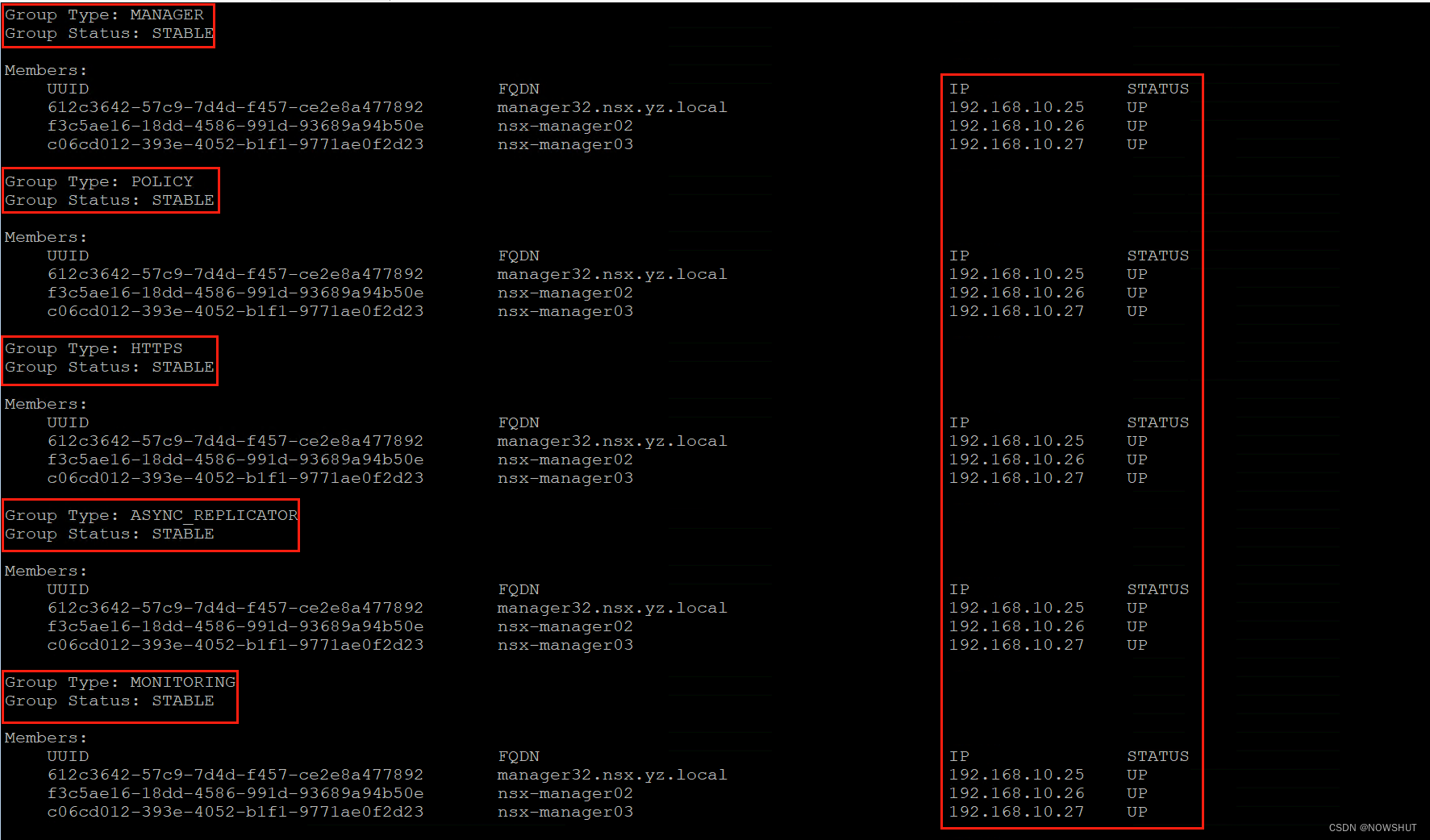This screenshot has height=840, width=1430.
Task: Click the 'Group Type: MONITORING' line
Action: click(x=120, y=682)
